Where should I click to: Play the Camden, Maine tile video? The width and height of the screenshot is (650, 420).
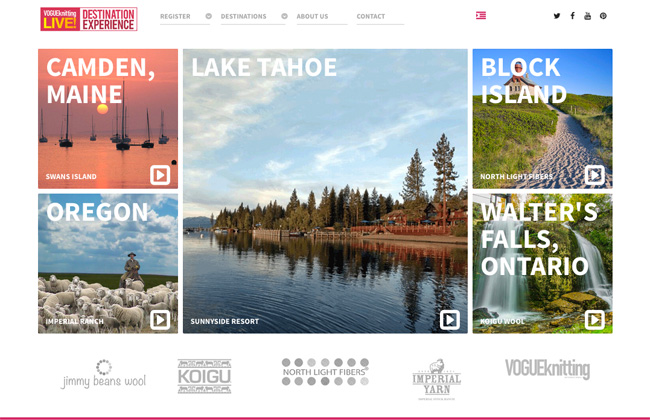click(x=160, y=175)
